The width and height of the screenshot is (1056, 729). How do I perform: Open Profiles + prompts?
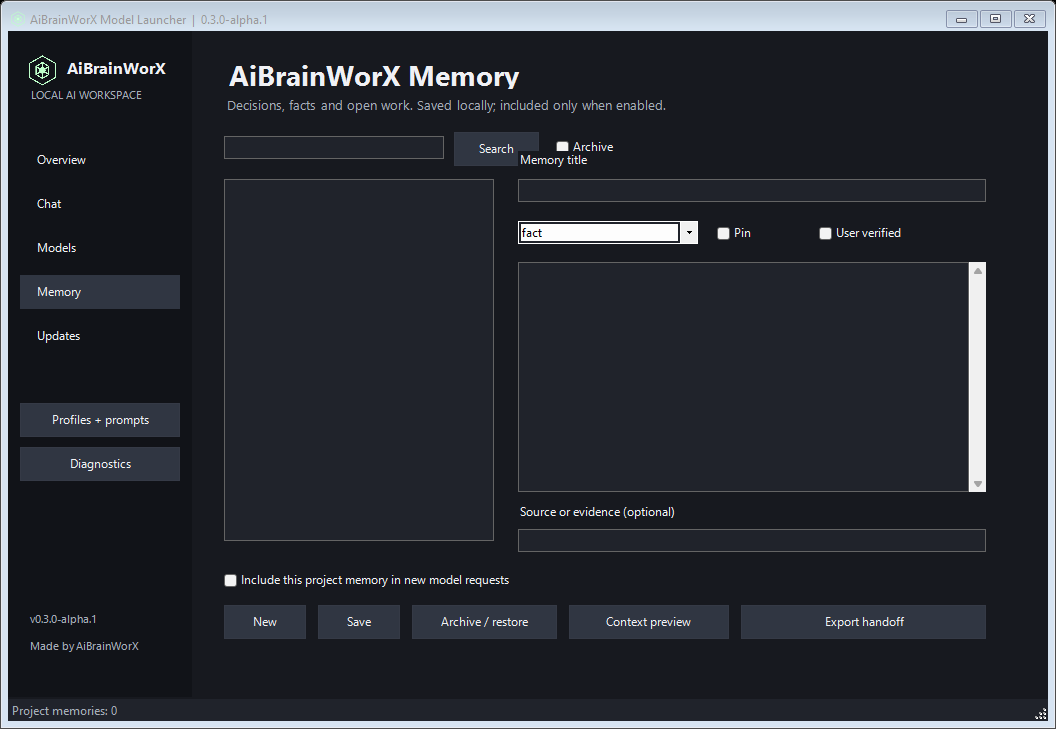[100, 420]
